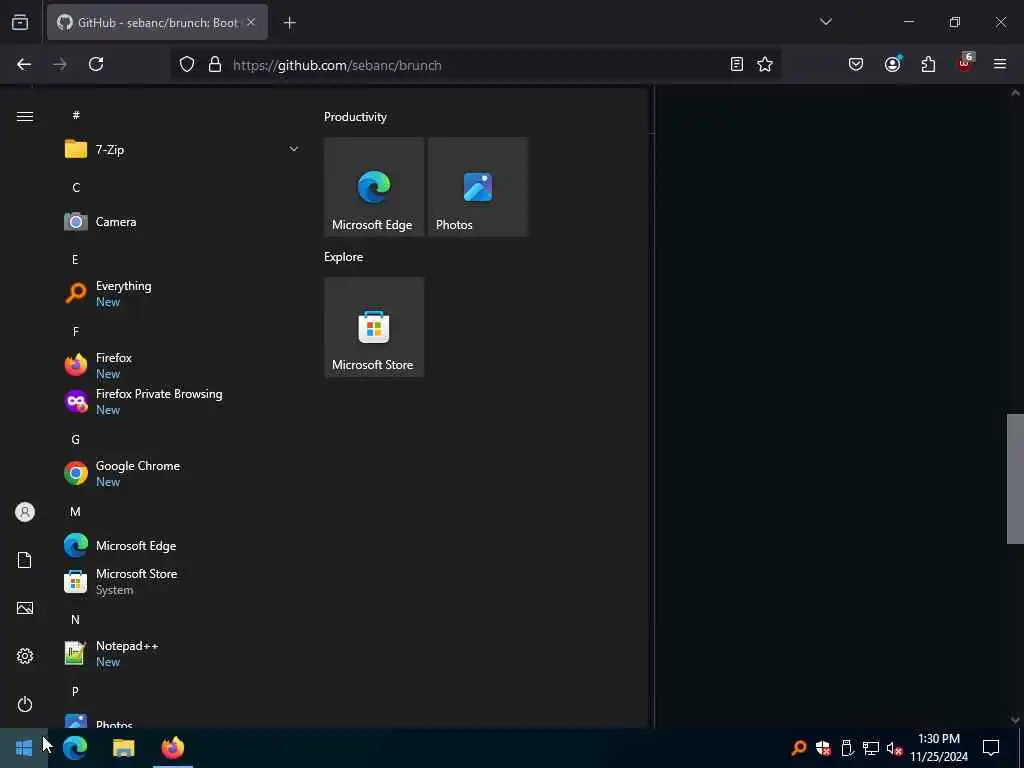1024x768 pixels.
Task: Click the letter G section header
Action: tap(76, 440)
